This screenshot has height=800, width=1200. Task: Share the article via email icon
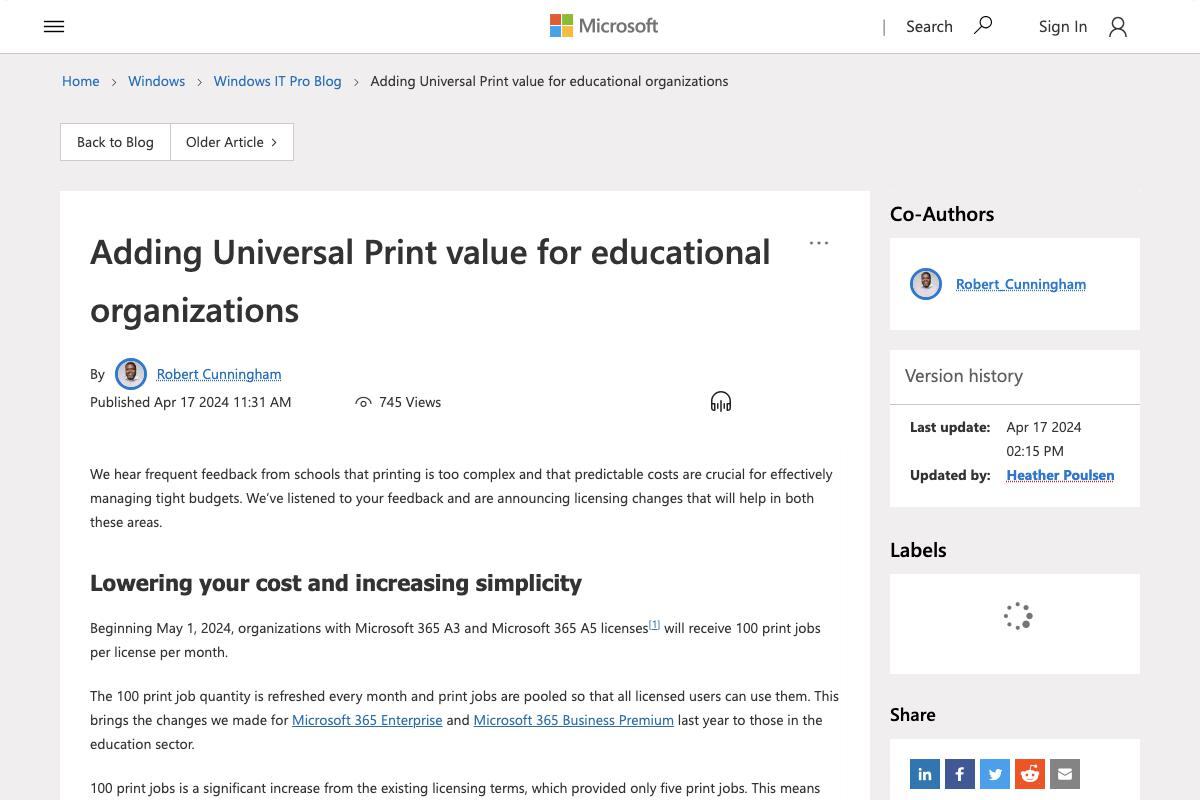[1065, 774]
